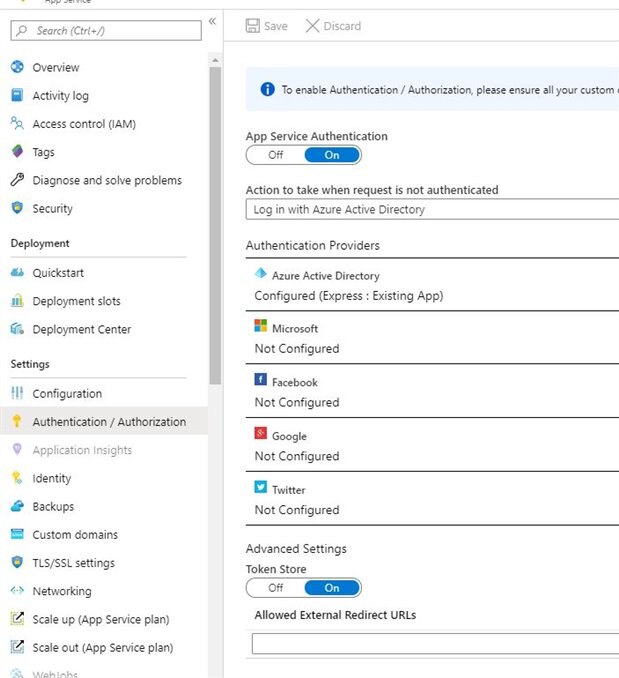Turn App Service Authentication Off
Viewport: 619px width, 678px height.
tap(276, 155)
